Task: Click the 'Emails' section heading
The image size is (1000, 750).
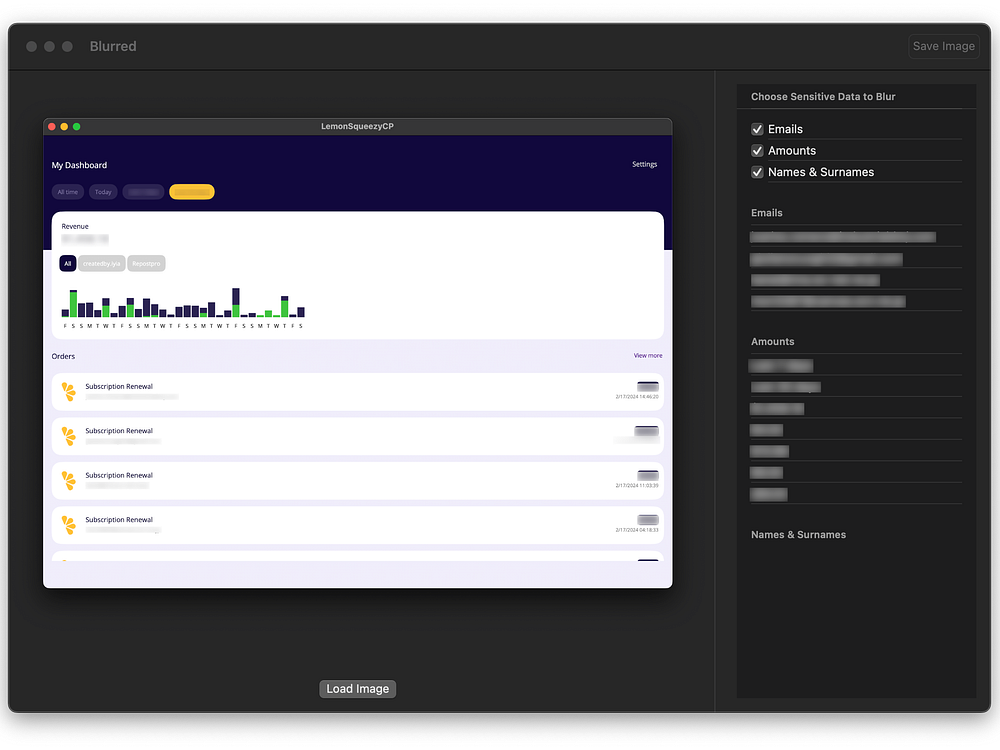Action: point(766,213)
